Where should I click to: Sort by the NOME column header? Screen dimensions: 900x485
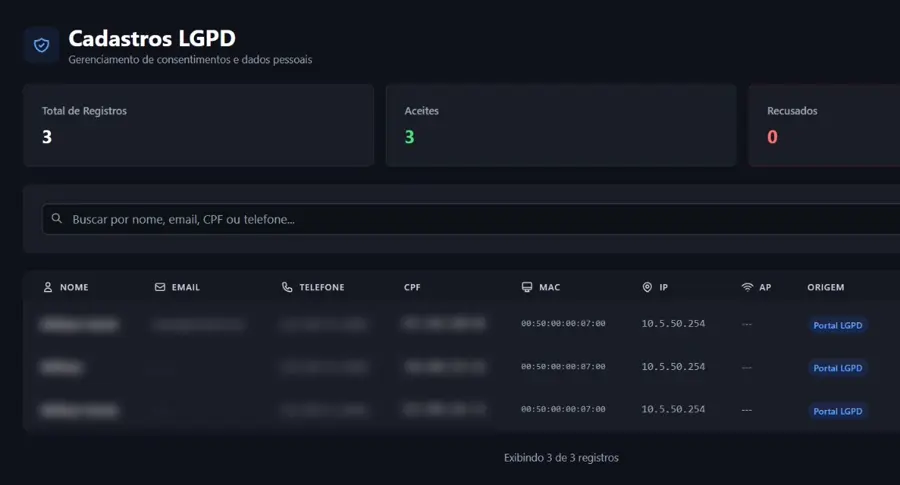[74, 287]
